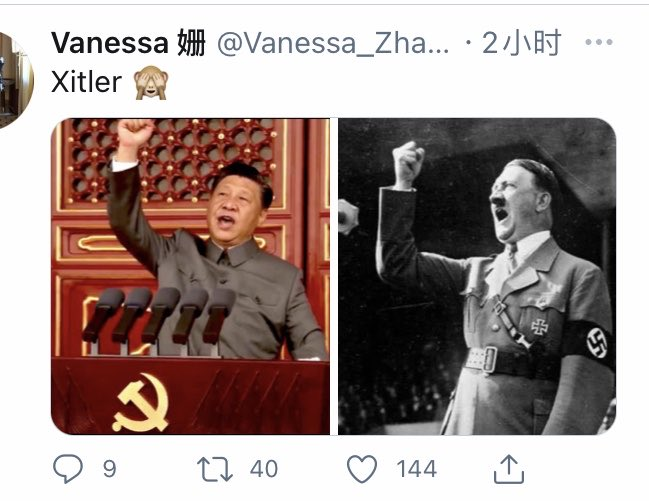Open the share upload arrow icon
649x501 pixels.
pyautogui.click(x=509, y=469)
